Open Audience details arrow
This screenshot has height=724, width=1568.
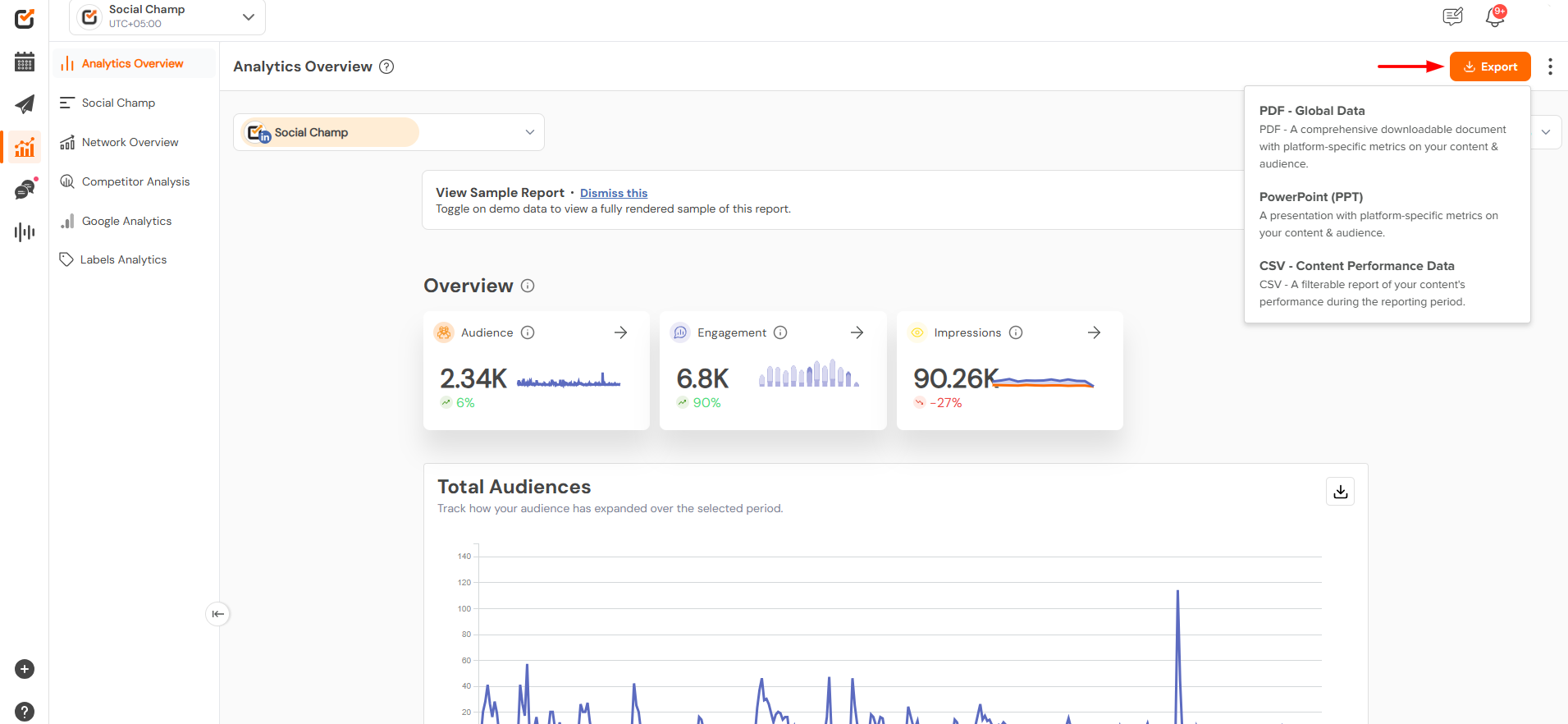click(621, 332)
